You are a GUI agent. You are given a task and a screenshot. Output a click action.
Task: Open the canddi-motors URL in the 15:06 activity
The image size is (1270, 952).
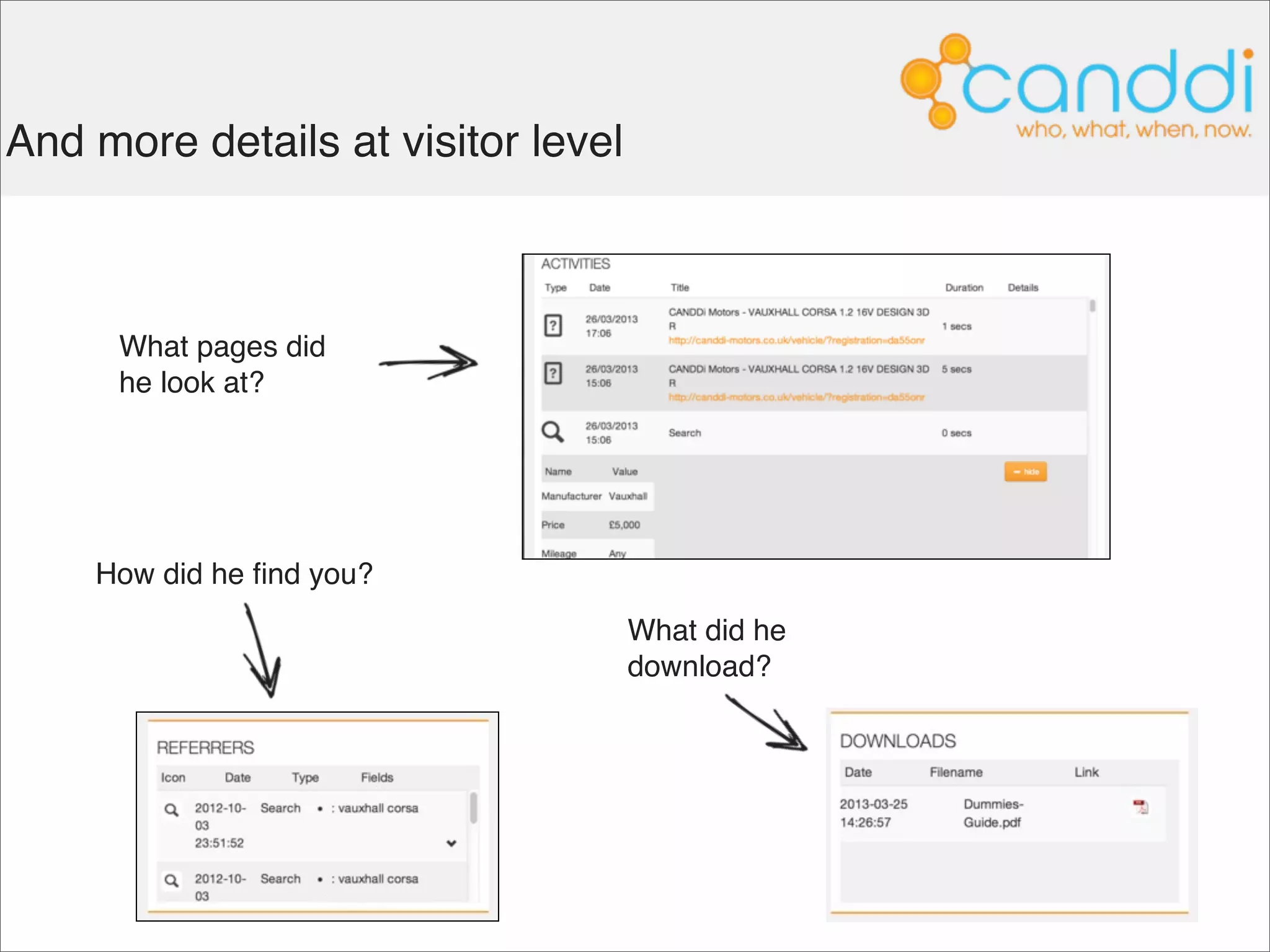796,397
